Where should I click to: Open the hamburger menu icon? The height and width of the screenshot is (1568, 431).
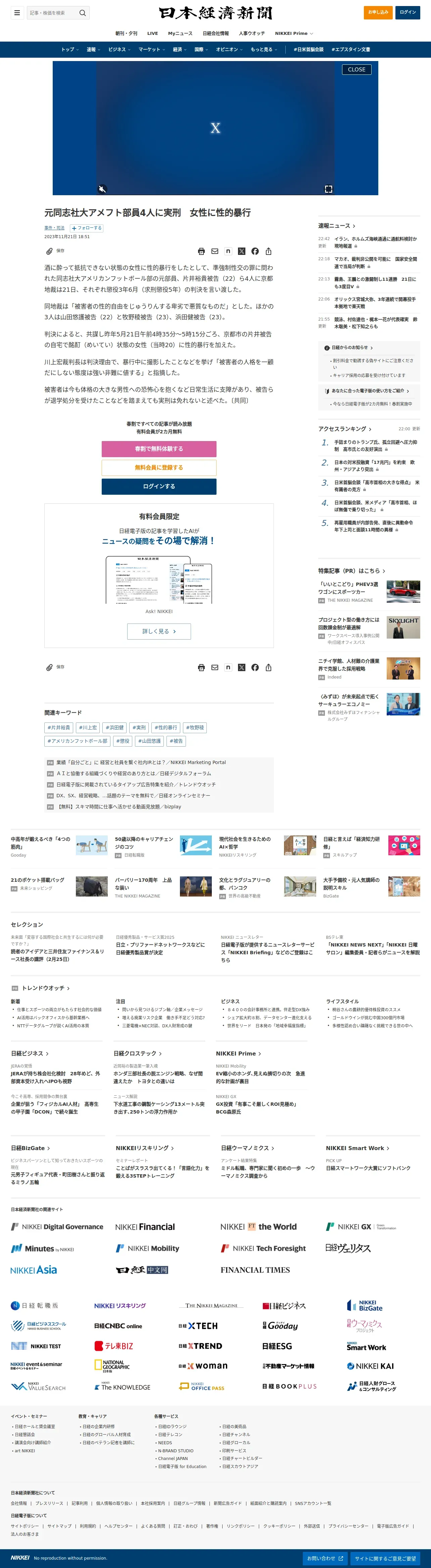(17, 12)
